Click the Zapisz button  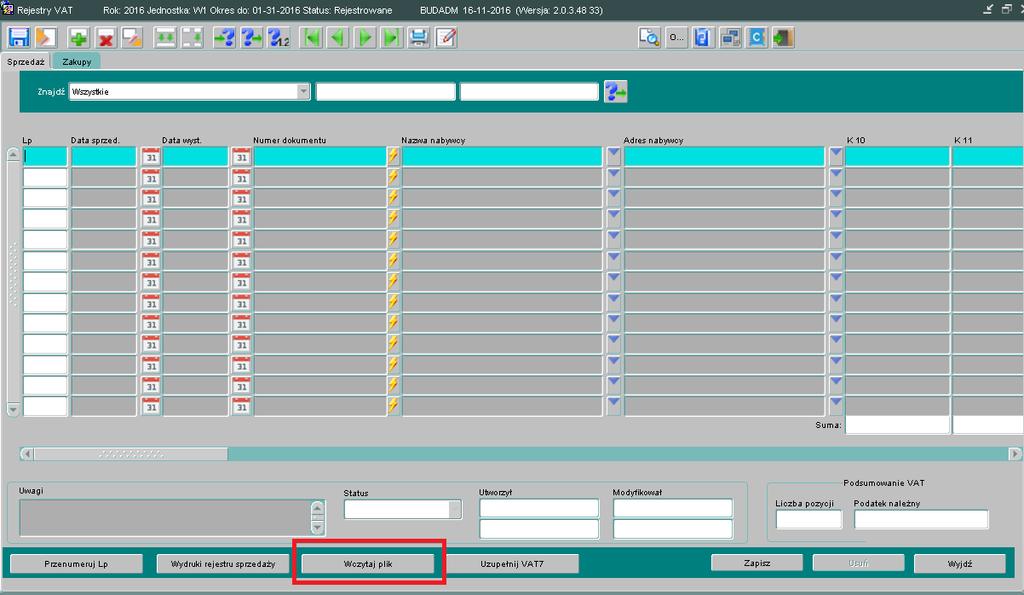click(x=757, y=562)
